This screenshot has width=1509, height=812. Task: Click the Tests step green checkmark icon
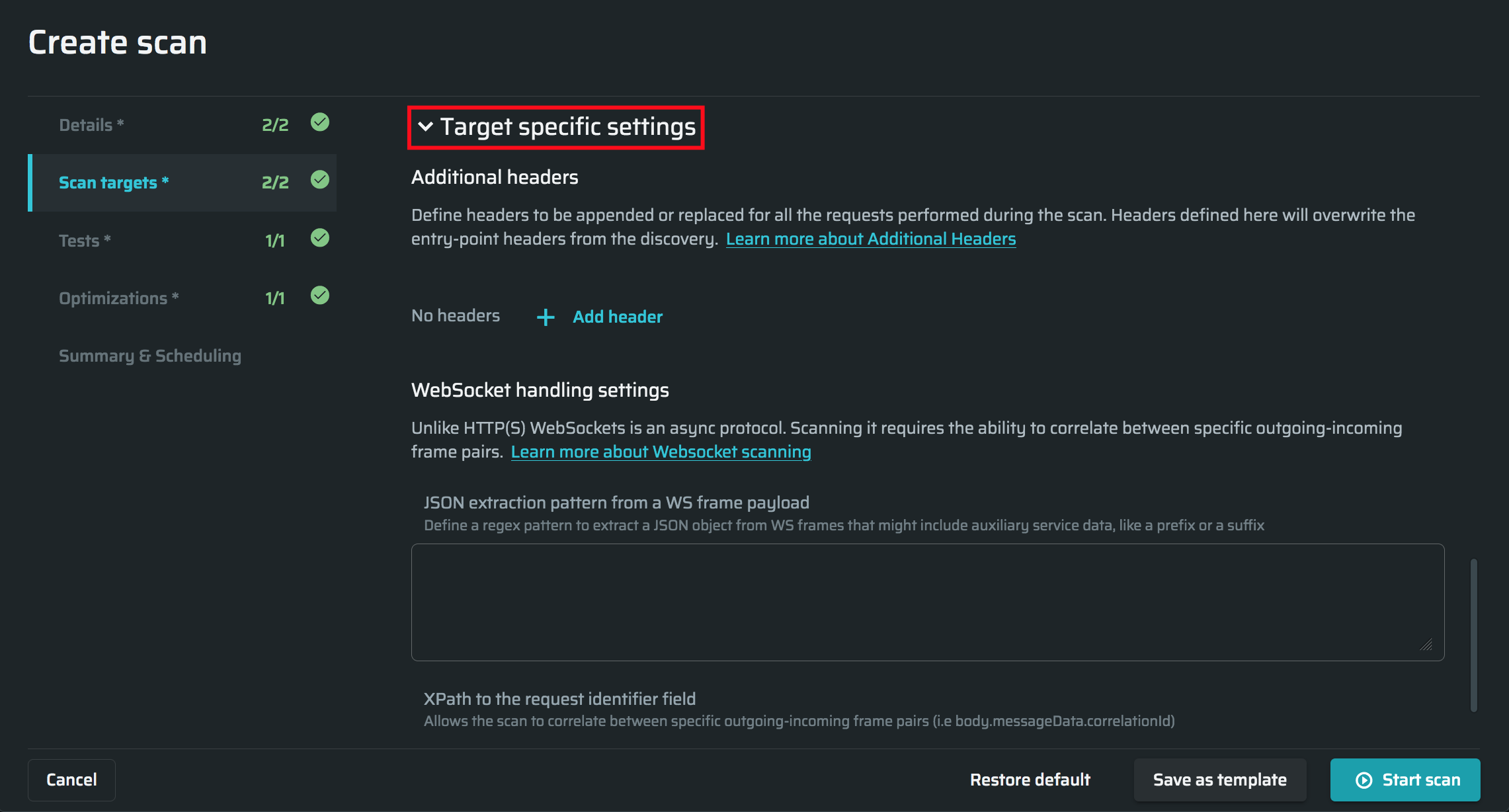(320, 237)
